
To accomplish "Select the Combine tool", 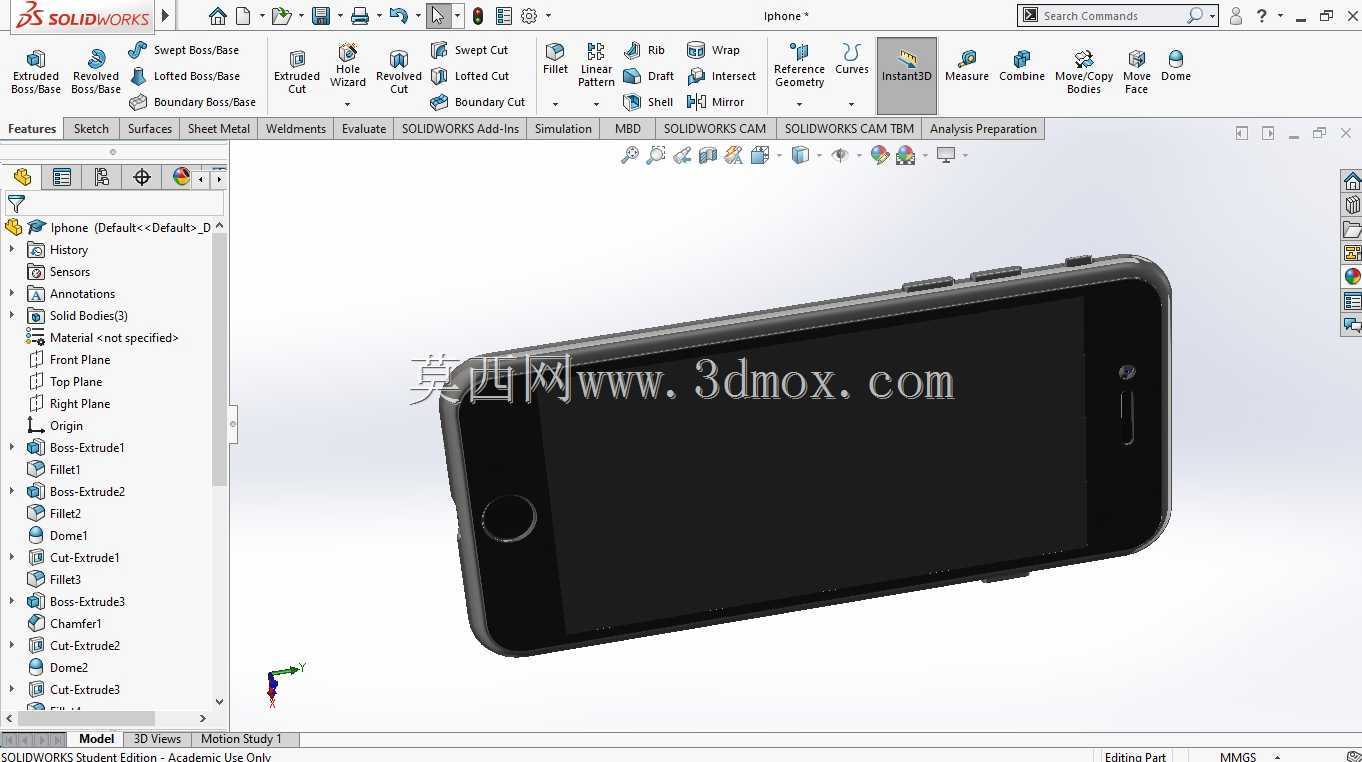I will coord(1022,66).
